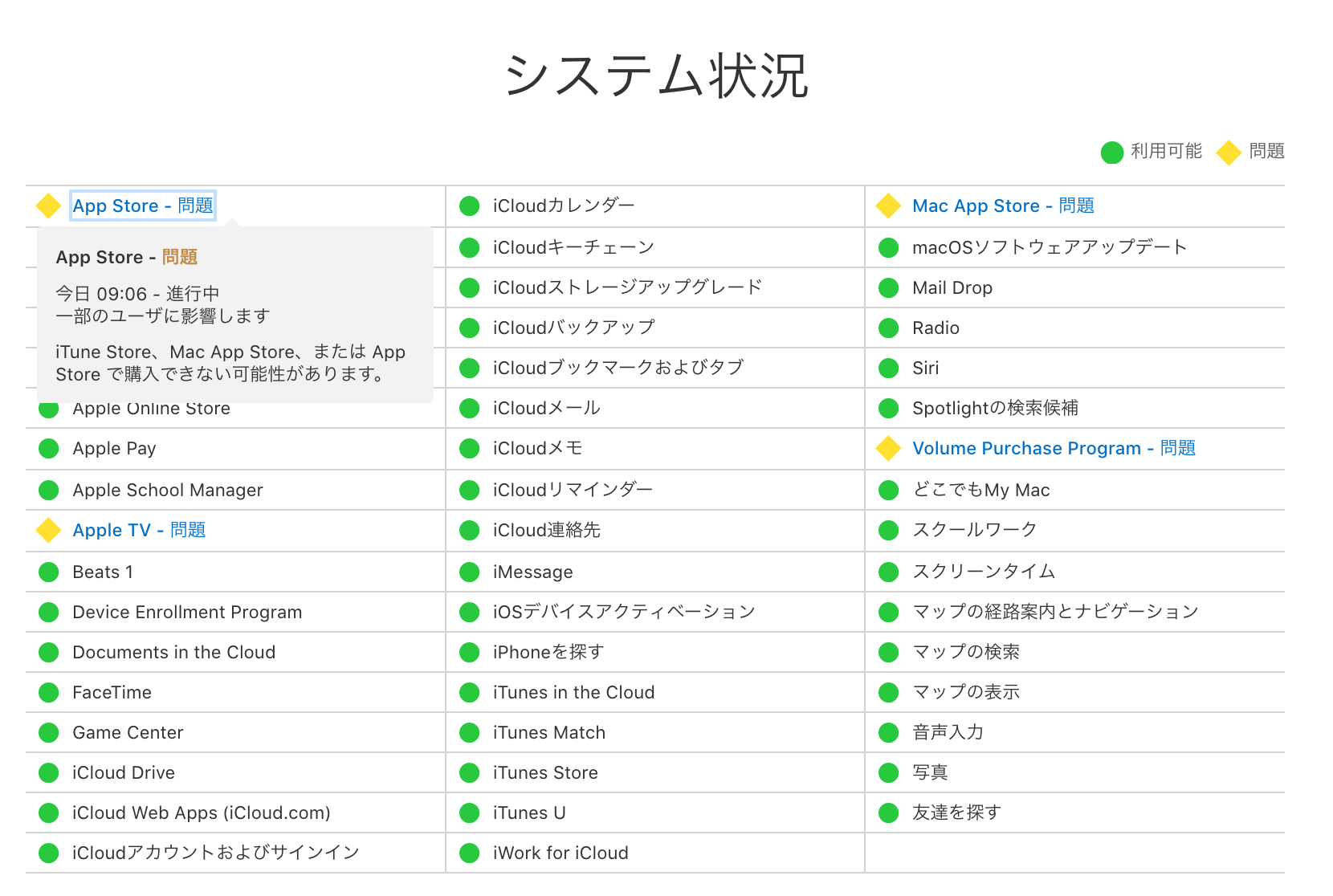Click green status dot beside Mail Drop

pyautogui.click(x=889, y=288)
